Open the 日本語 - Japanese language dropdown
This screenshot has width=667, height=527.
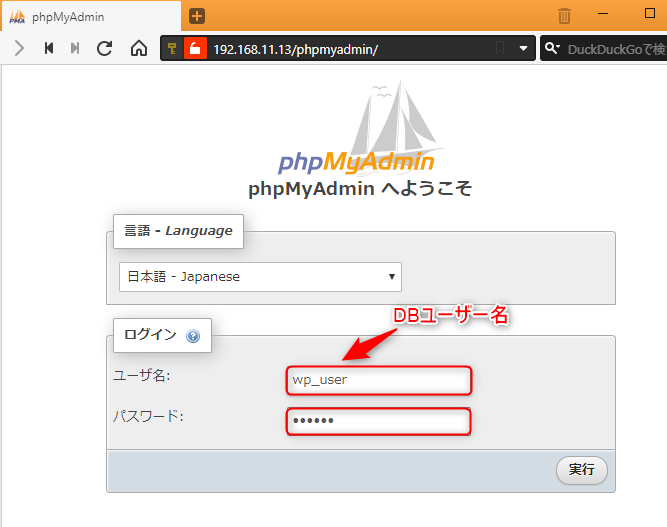(x=260, y=277)
